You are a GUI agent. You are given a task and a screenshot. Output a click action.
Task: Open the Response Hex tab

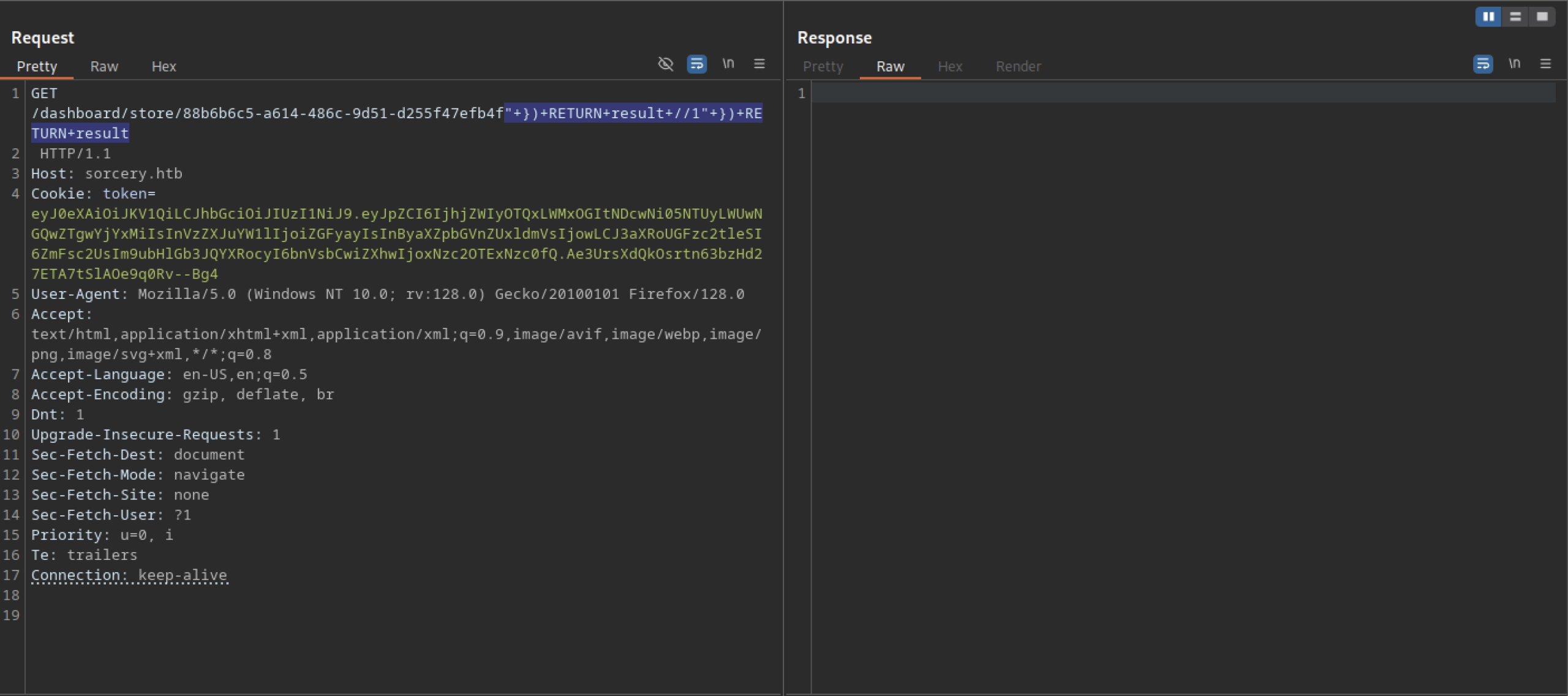pos(950,66)
